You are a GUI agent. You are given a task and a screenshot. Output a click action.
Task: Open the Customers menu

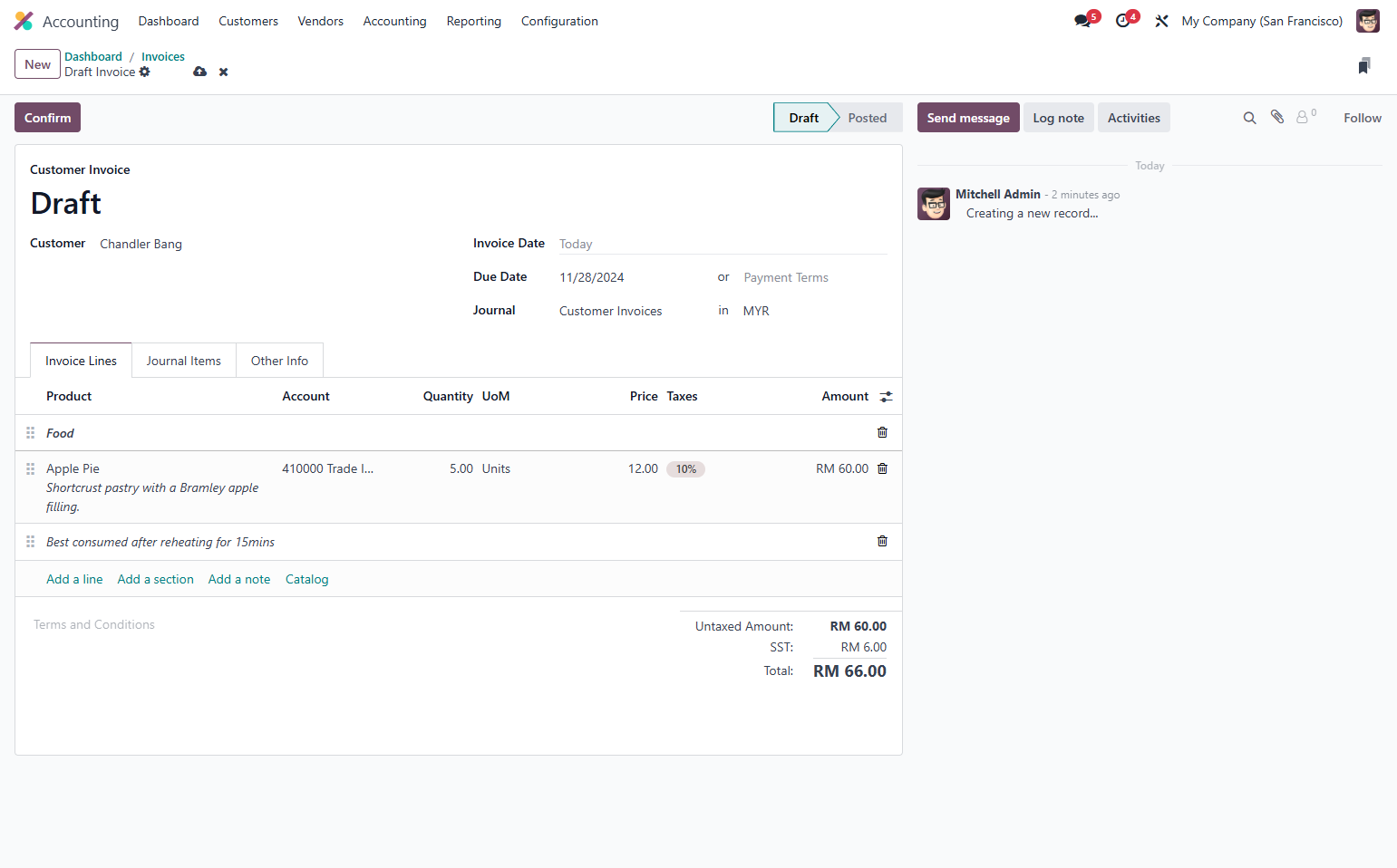click(248, 21)
